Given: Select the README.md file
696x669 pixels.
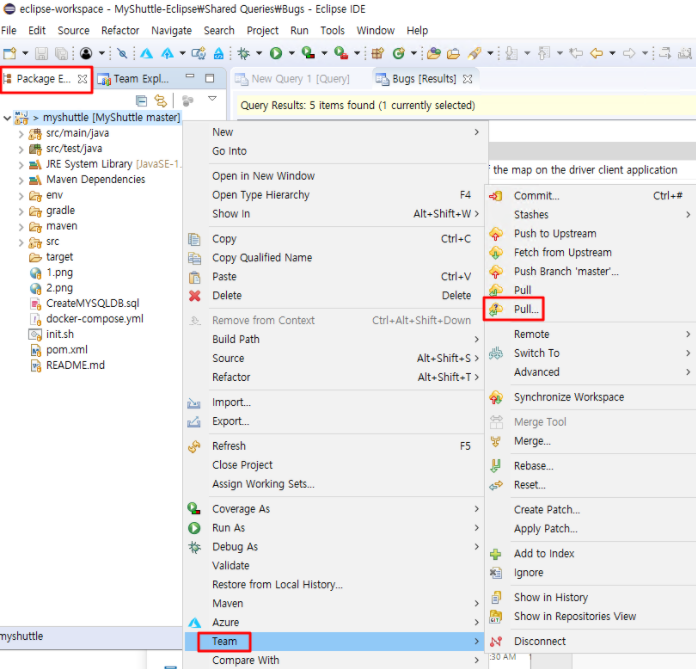Looking at the screenshot, I should click(75, 365).
